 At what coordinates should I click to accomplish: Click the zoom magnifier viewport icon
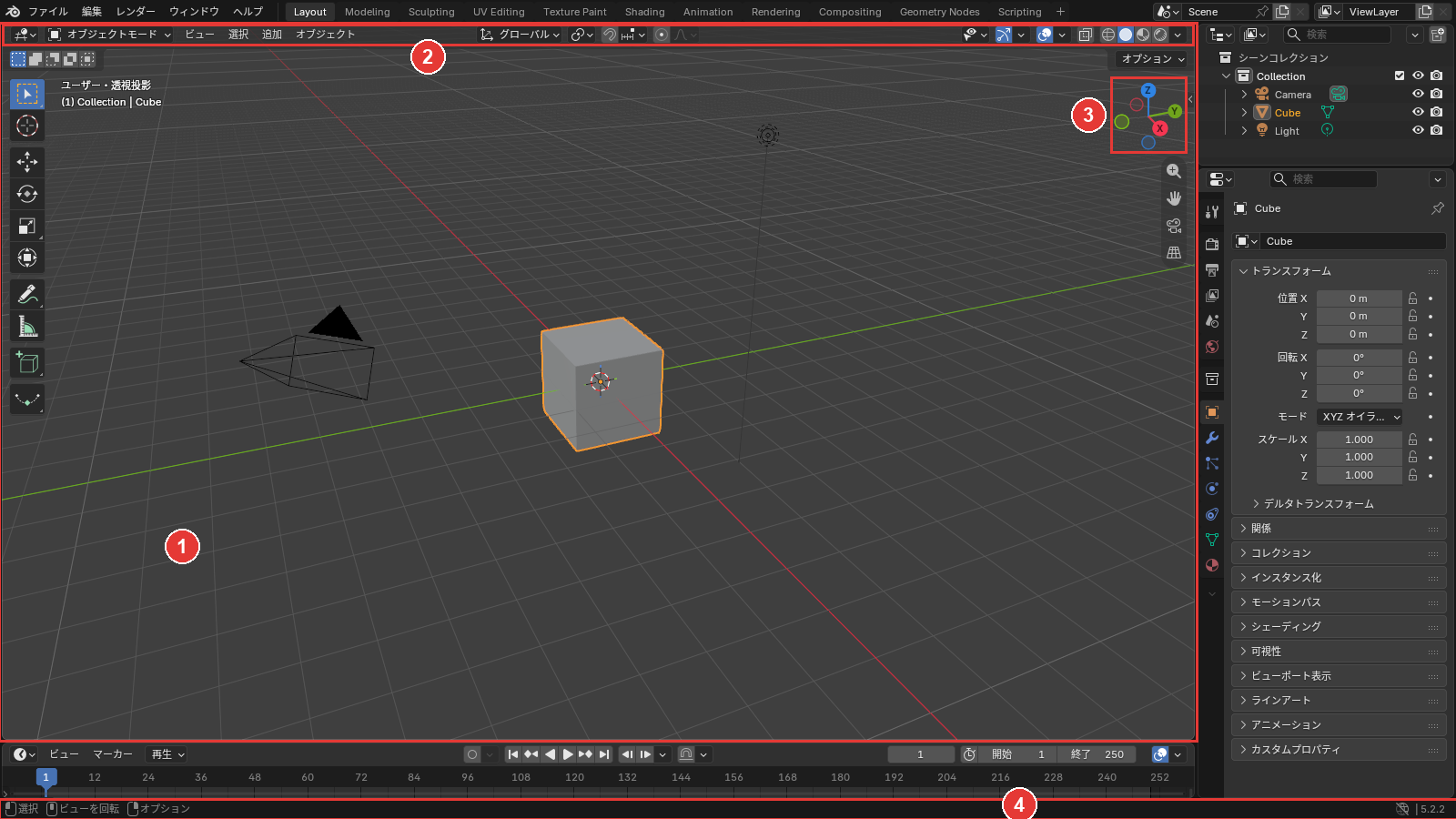tap(1174, 171)
